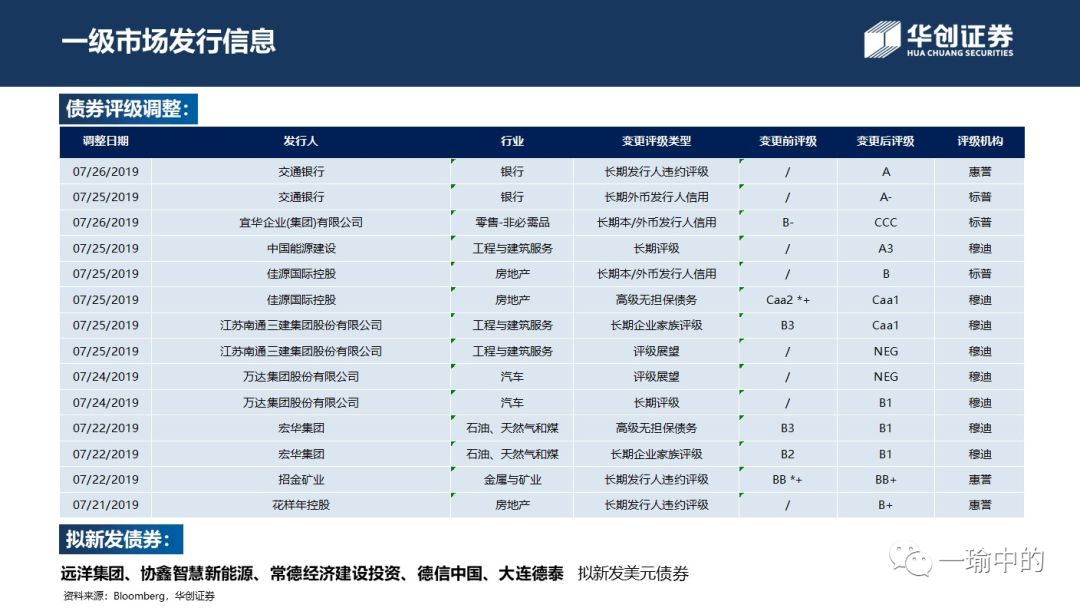Viewport: 1080px width, 608px height.
Task: Select the source note 资料来源: Bloomberg, 华创证券
Action: (138, 596)
